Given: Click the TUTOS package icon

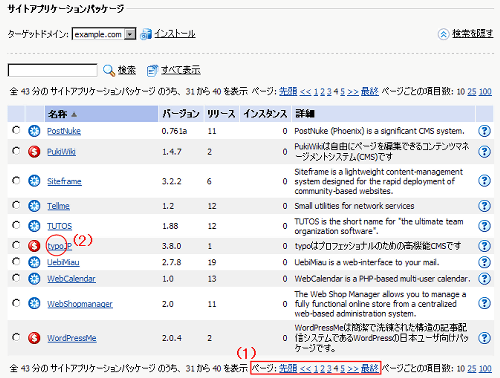Looking at the screenshot, I should click(x=34, y=226).
